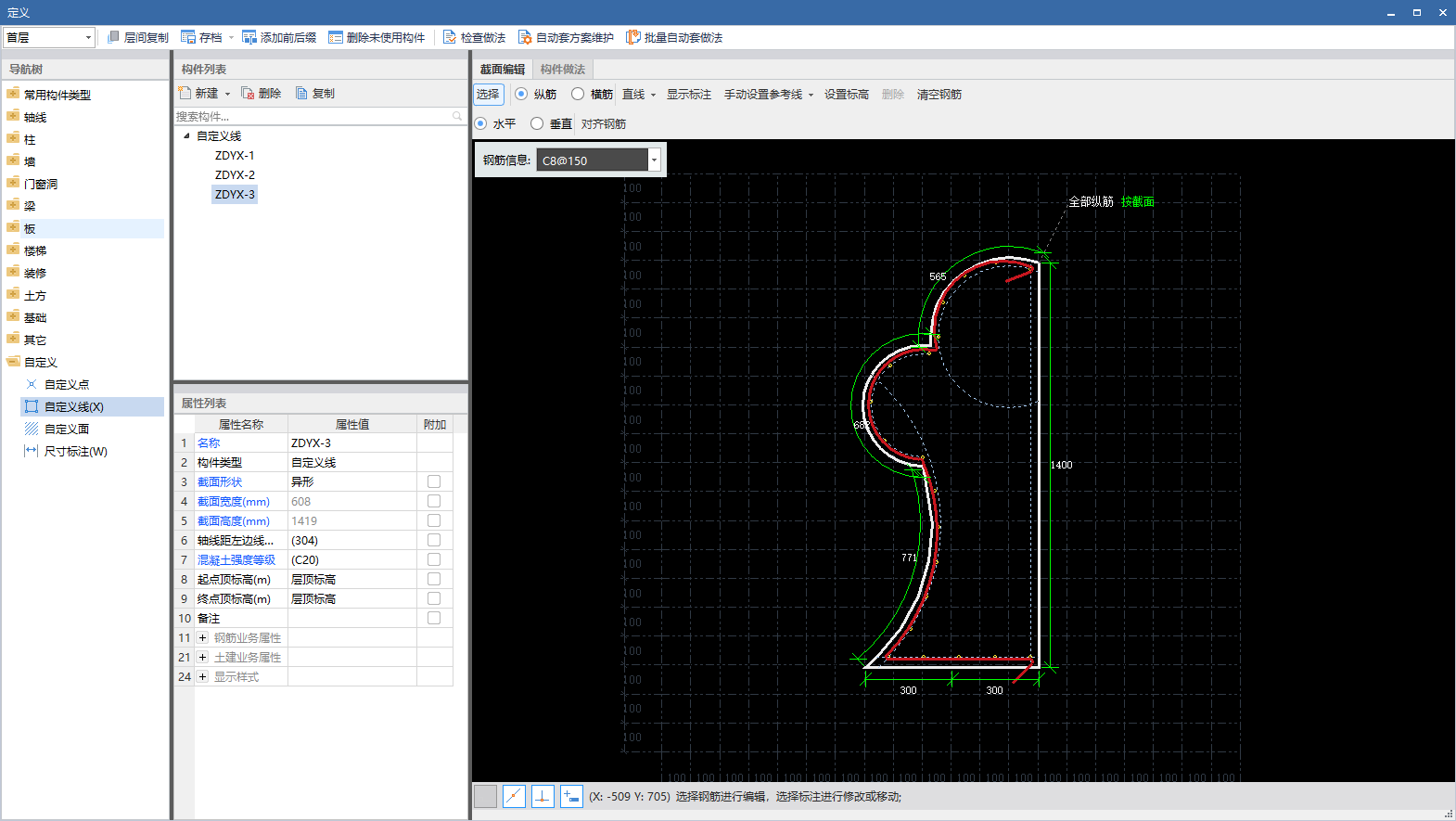
Task: Select the 尺寸标注(W) icon
Action: tap(32, 451)
